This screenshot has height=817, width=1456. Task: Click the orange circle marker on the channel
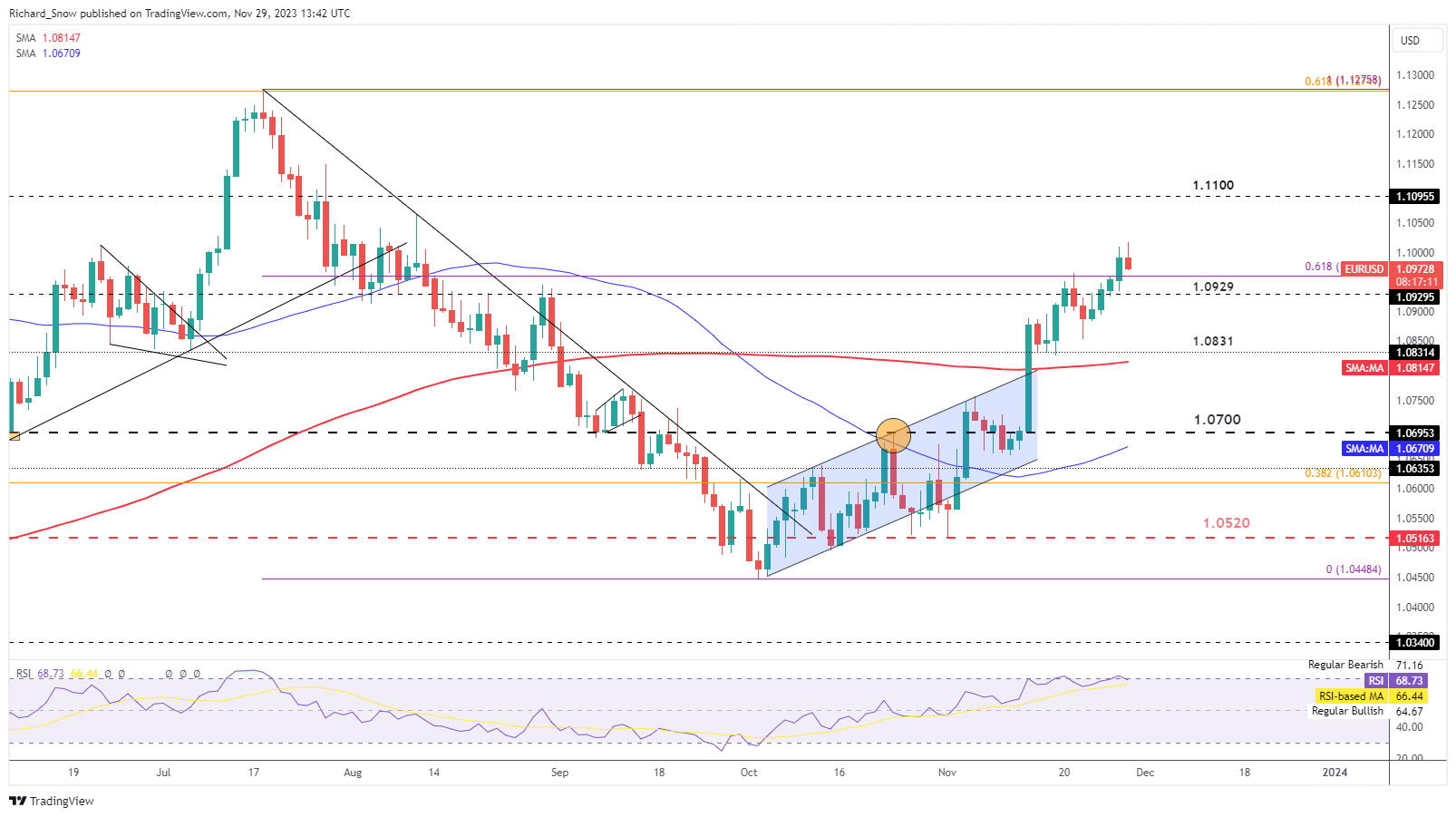894,434
